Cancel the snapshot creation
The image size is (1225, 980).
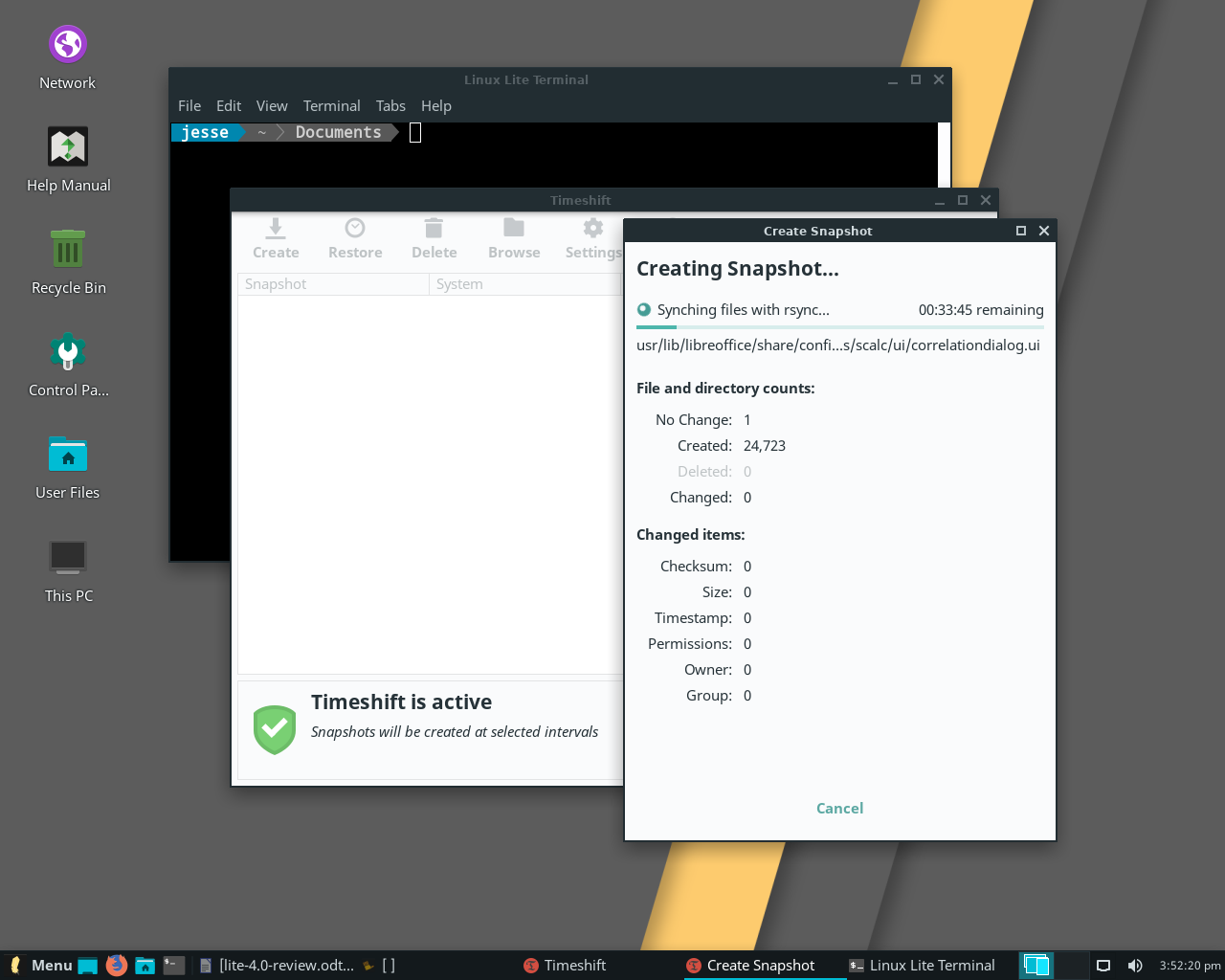coord(840,809)
